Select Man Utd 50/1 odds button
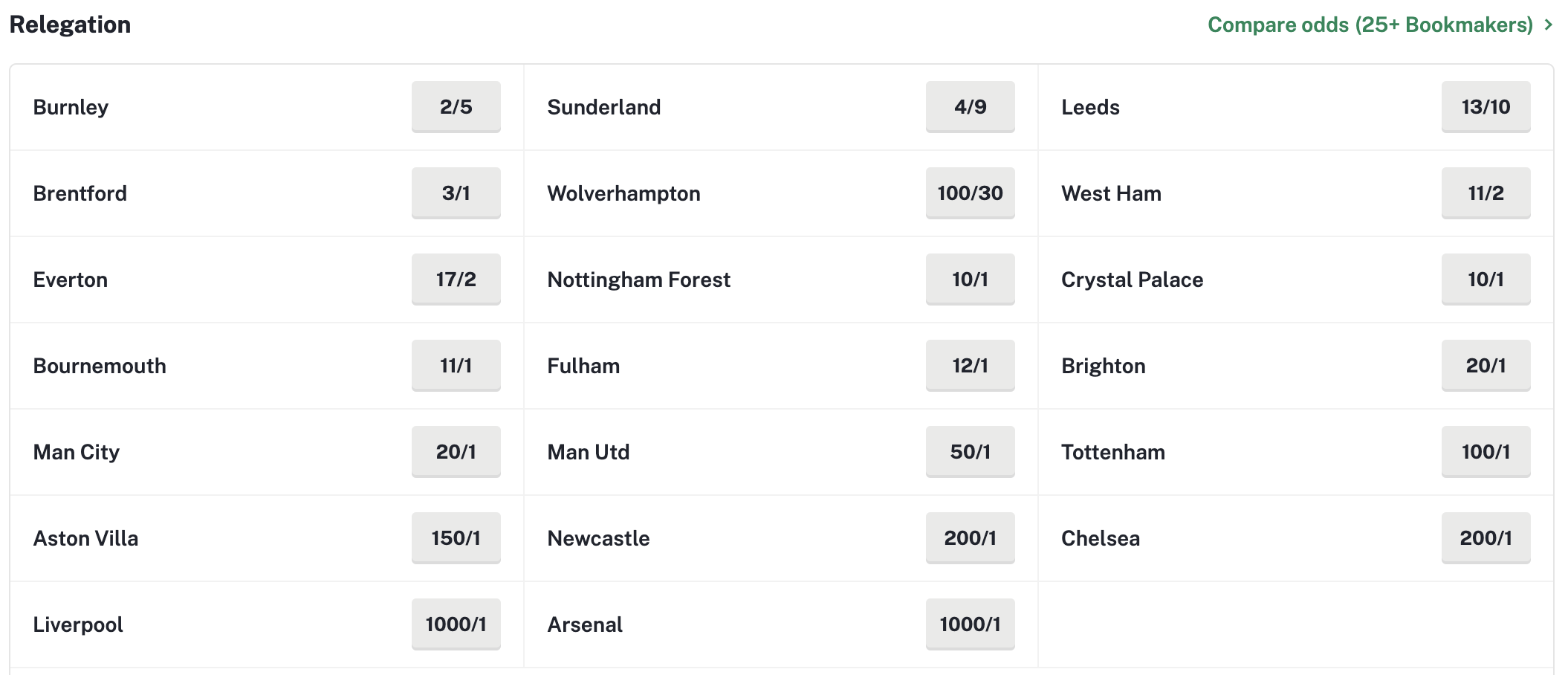This screenshot has width=1568, height=675. (x=970, y=452)
